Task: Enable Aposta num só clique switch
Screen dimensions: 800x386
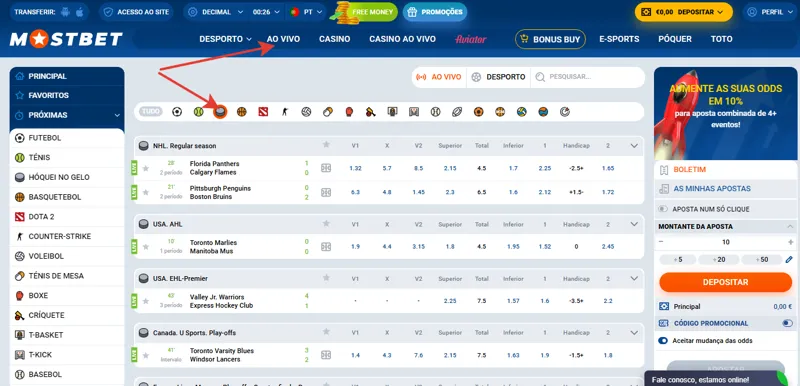Action: tap(663, 209)
